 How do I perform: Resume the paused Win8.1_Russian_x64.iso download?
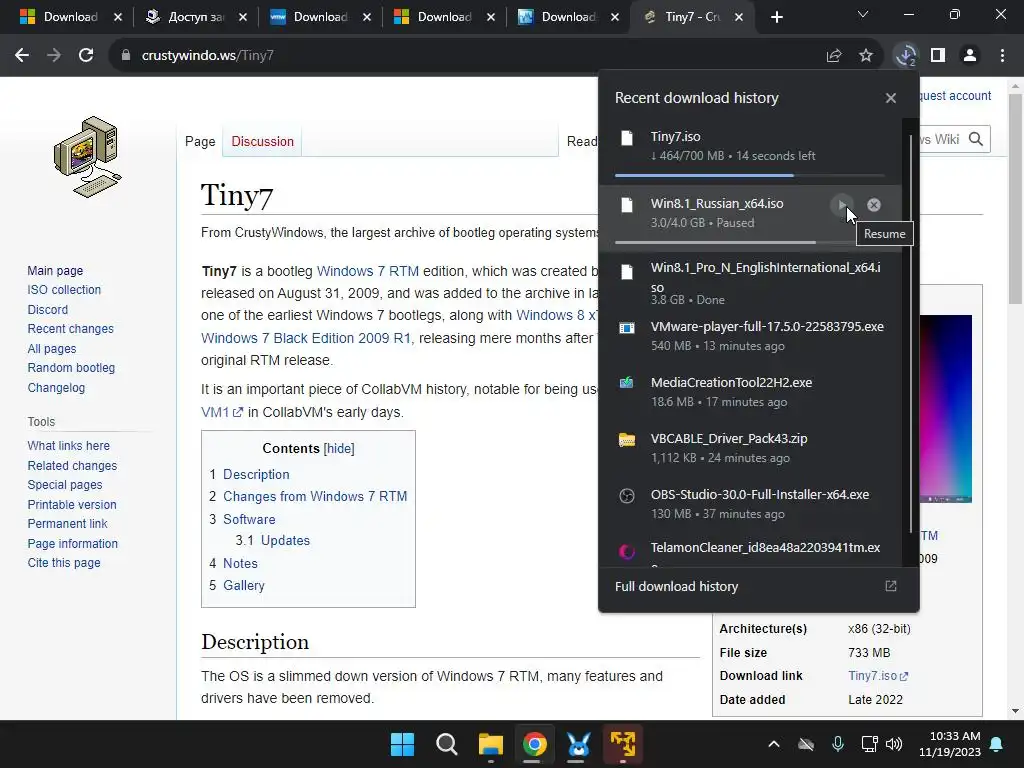click(842, 205)
